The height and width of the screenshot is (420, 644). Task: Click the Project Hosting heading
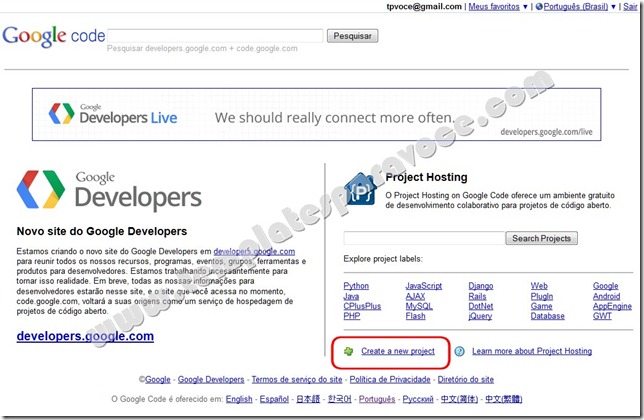click(x=426, y=177)
